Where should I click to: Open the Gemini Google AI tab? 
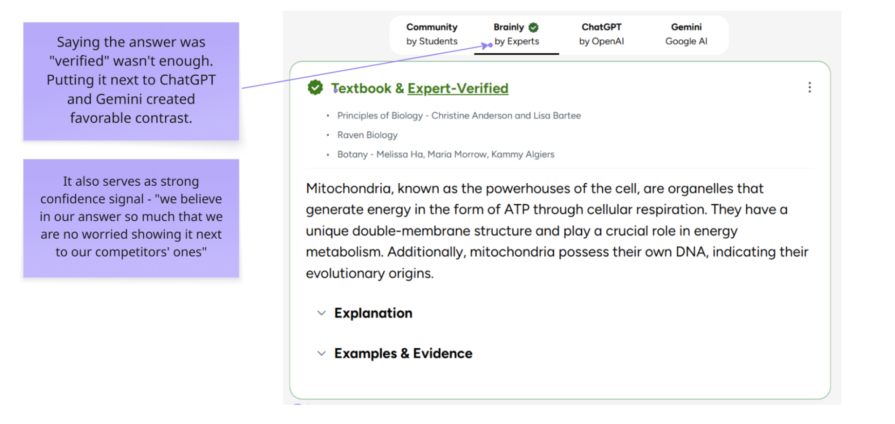686,34
